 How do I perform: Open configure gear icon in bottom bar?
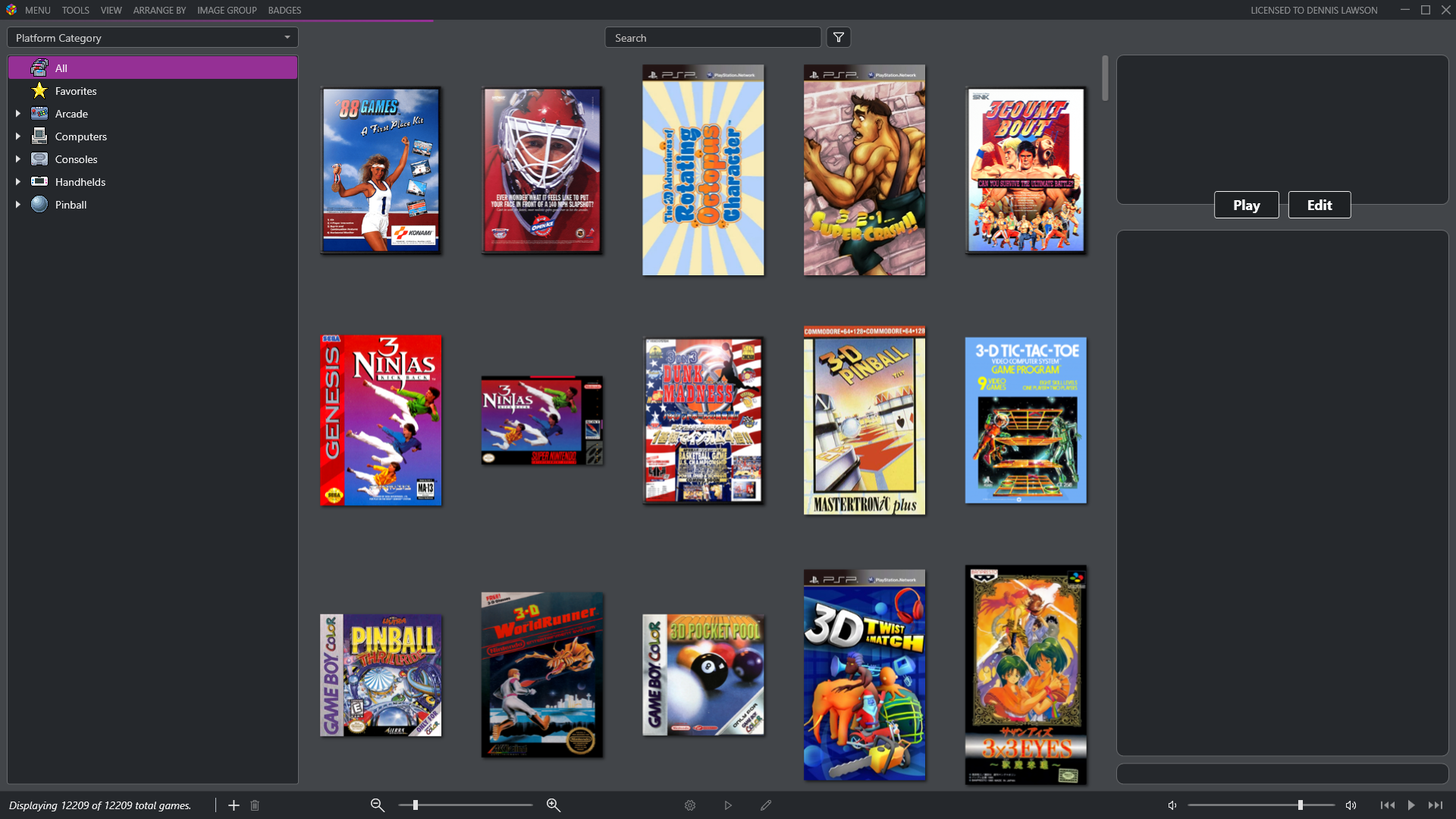pyautogui.click(x=690, y=805)
